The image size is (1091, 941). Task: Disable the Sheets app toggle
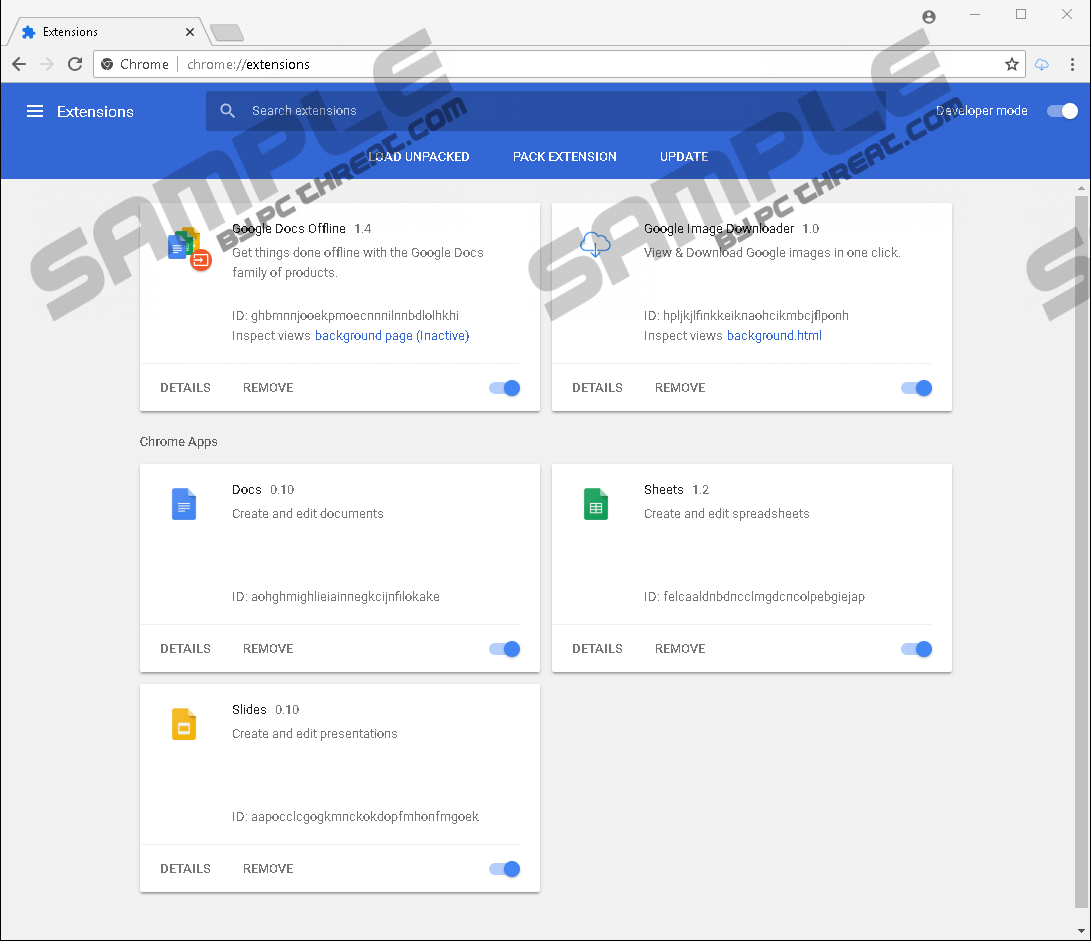point(916,649)
